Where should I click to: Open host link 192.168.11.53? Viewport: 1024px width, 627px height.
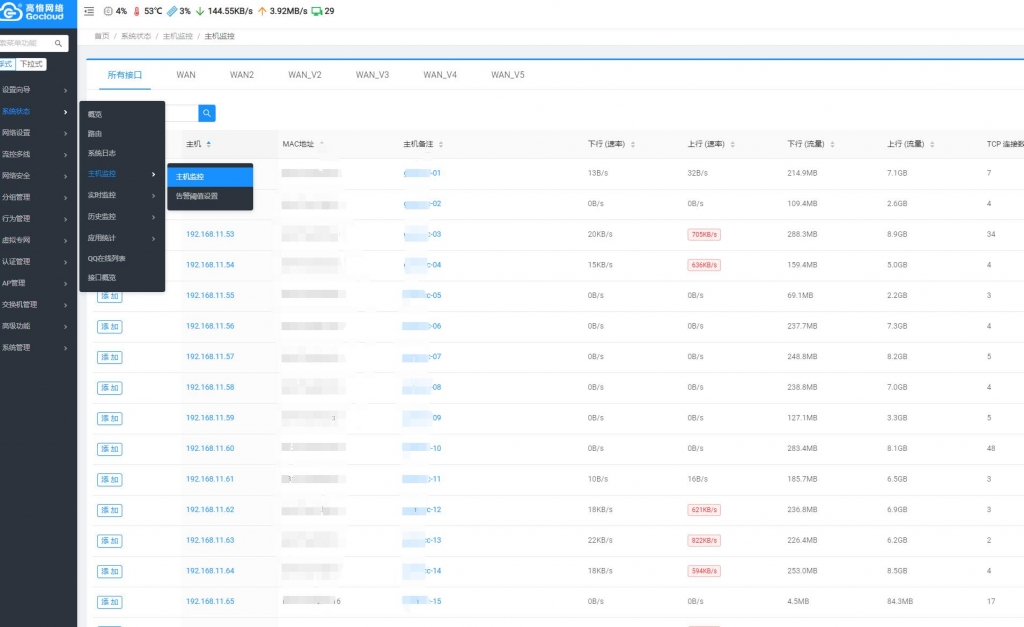210,234
